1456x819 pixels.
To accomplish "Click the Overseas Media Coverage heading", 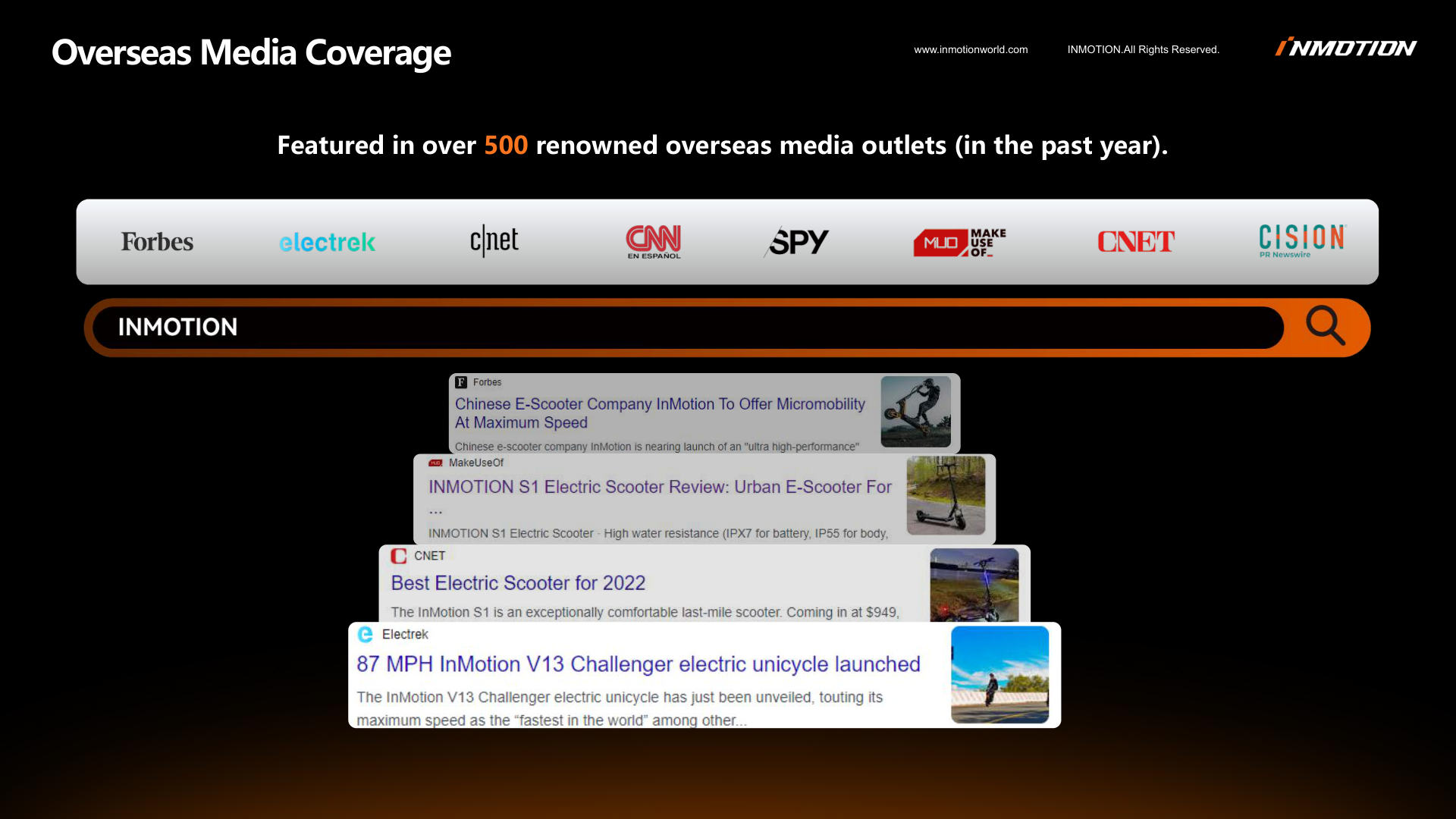I will (251, 52).
